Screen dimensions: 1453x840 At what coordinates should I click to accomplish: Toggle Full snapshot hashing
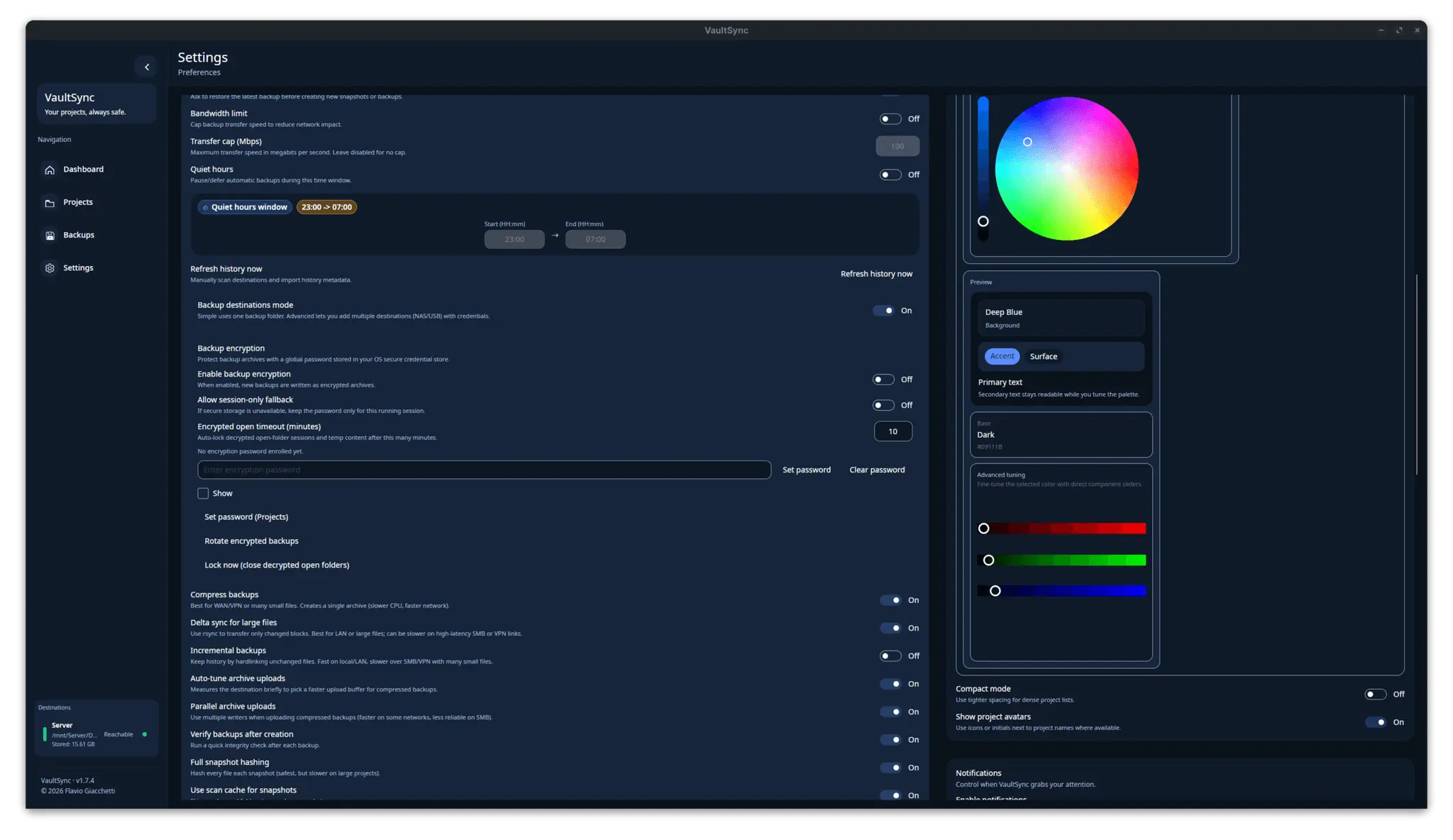click(890, 768)
